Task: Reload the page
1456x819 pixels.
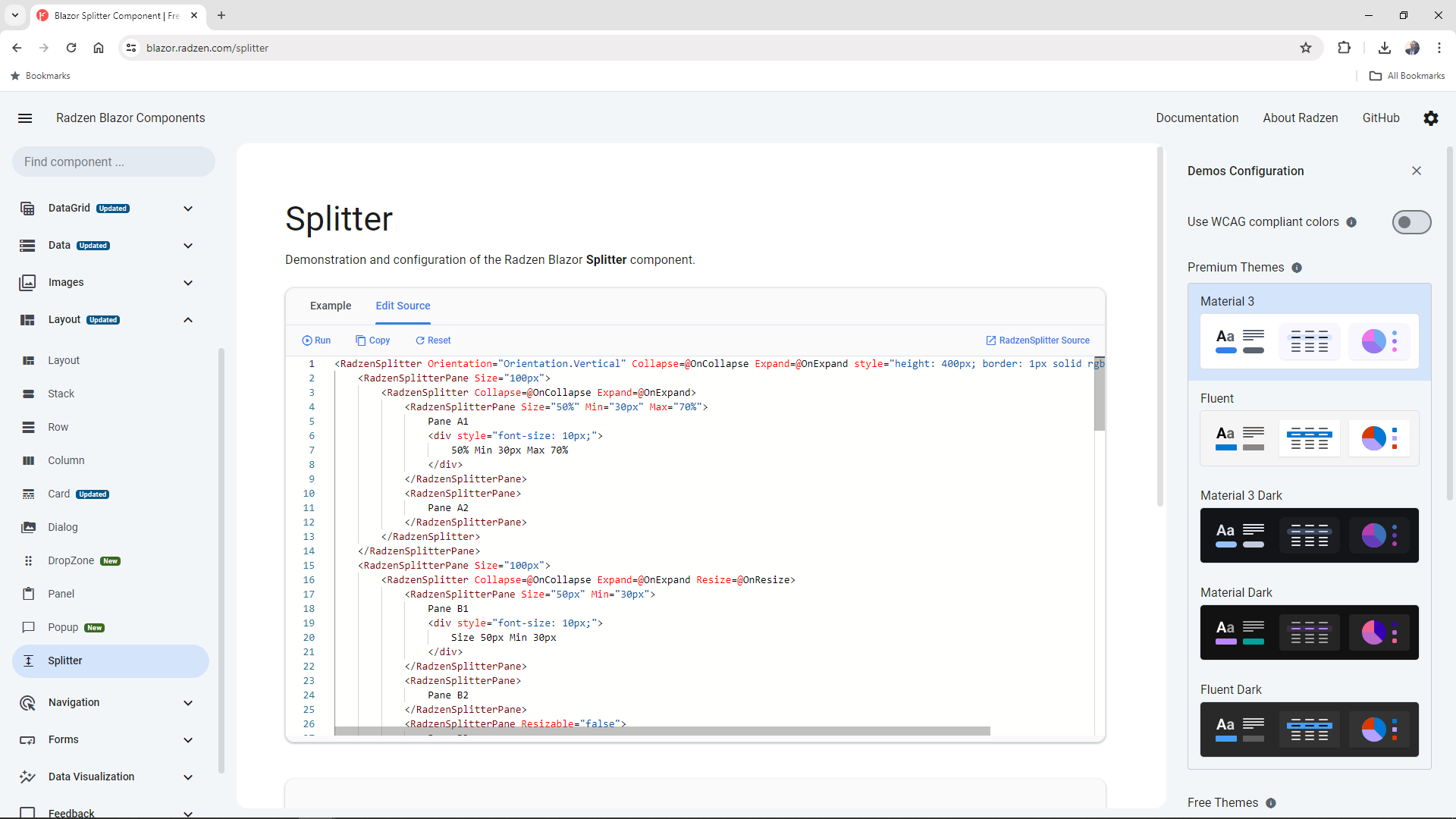Action: [71, 48]
